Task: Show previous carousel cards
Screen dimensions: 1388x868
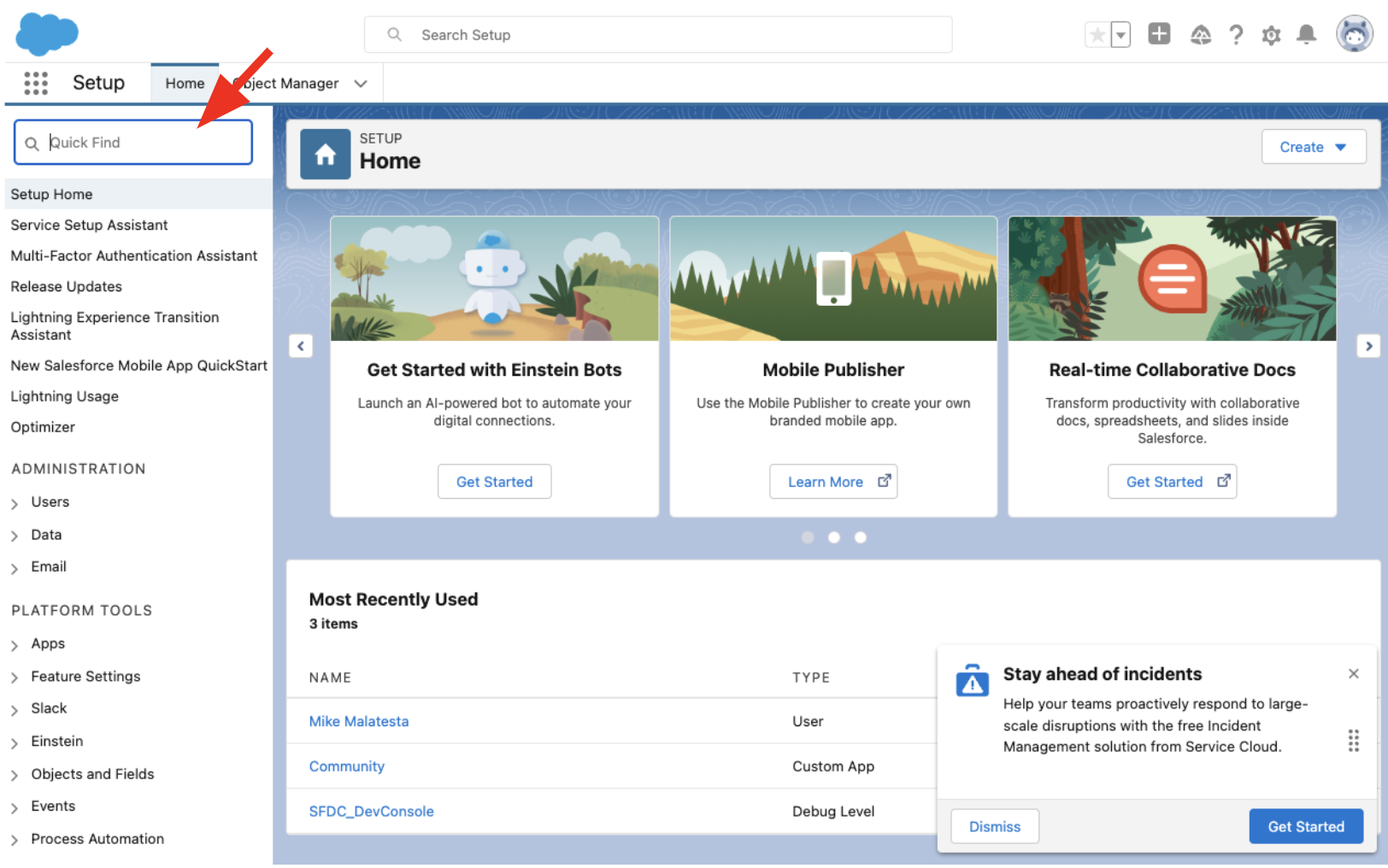Action: pos(300,346)
